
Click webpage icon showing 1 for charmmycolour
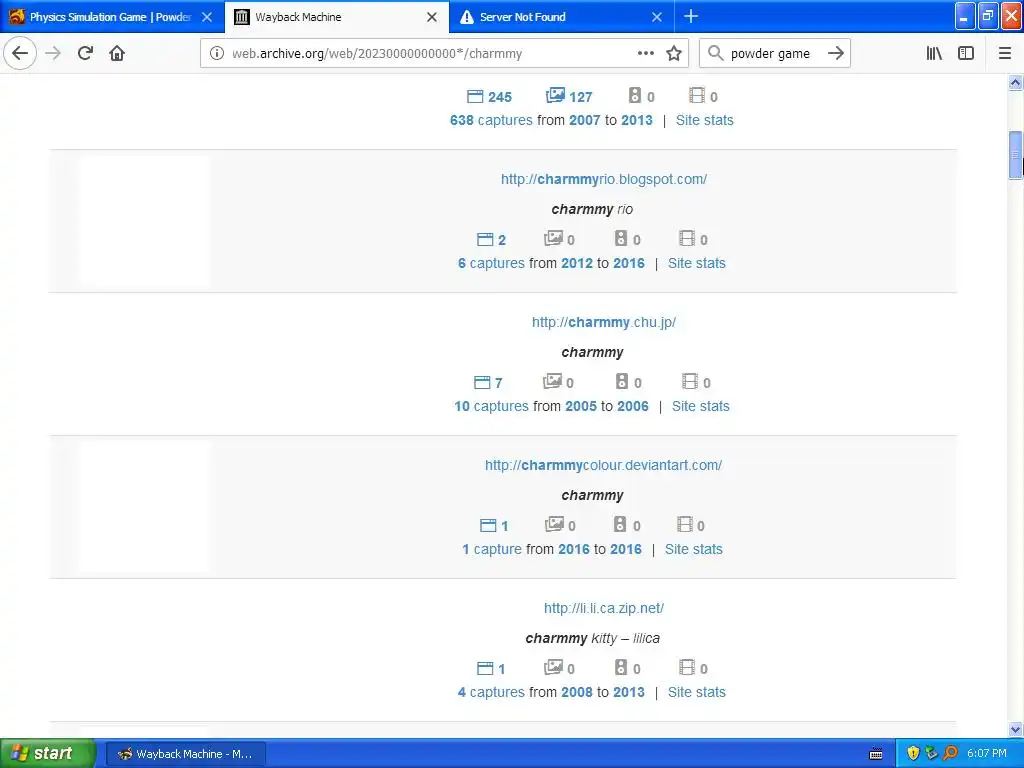coord(488,526)
